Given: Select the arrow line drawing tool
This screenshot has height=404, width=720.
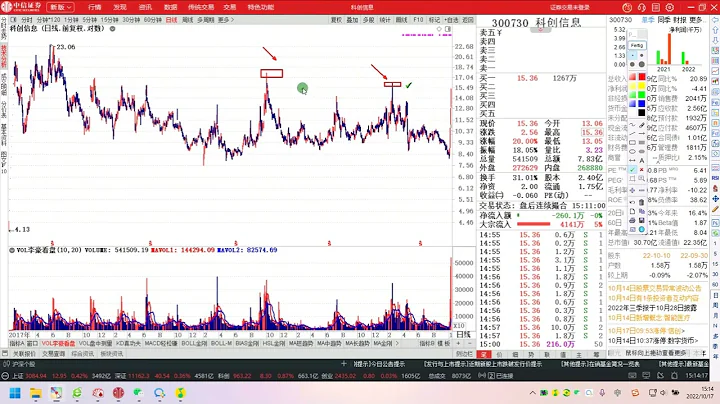Looking at the screenshot, I should coord(641,134).
